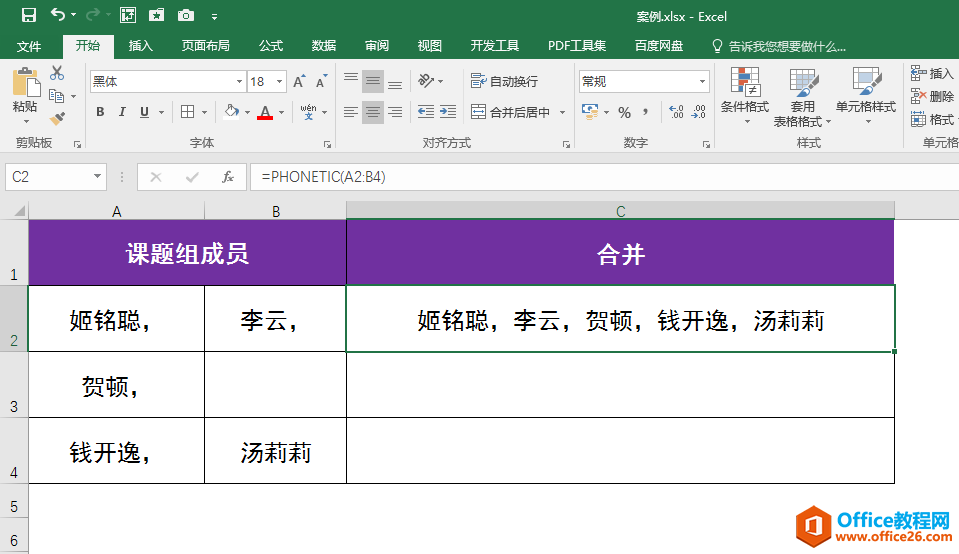Click the Paste clipboard icon
Screen dimensions: 959x554
pos(26,83)
